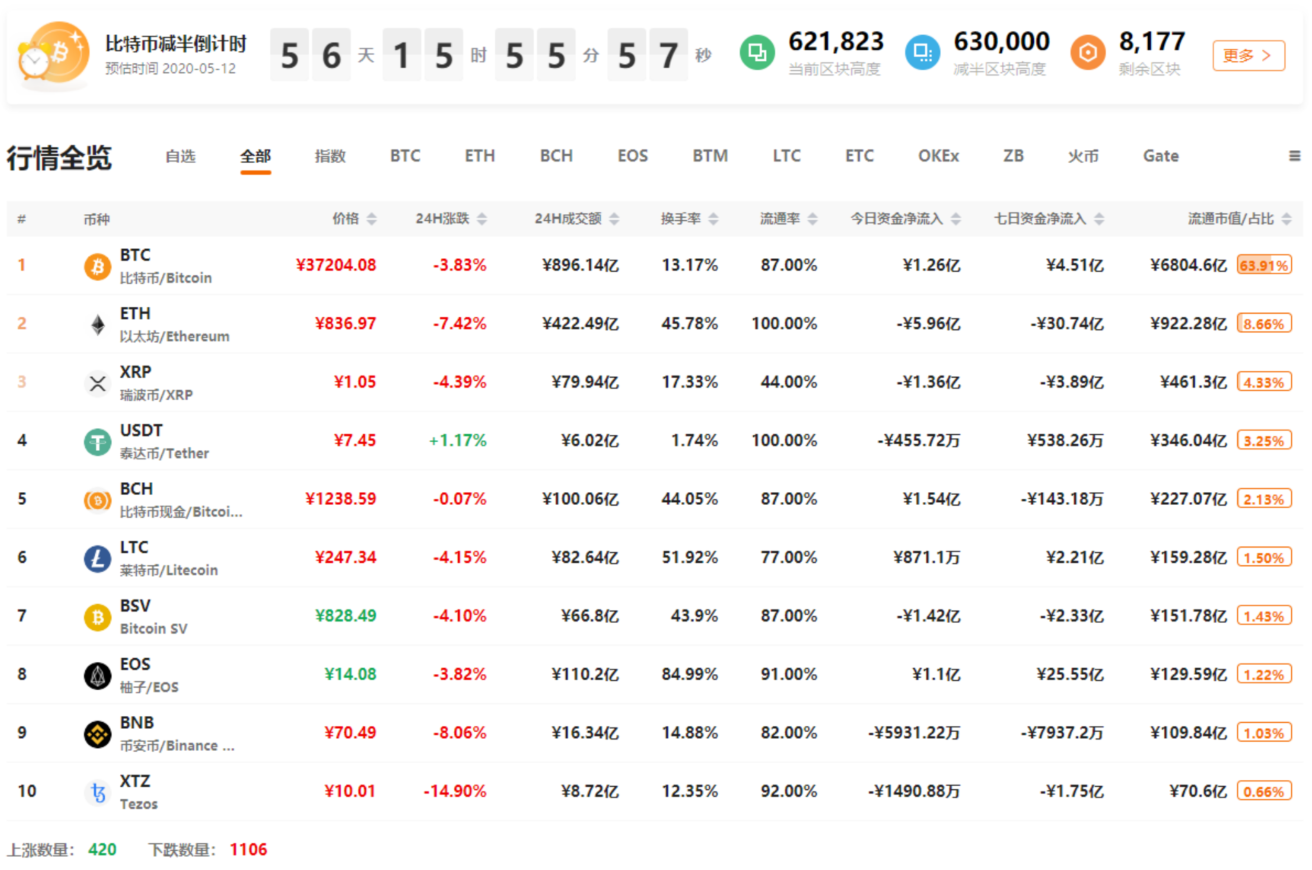
Task: Open the ETC market tab
Action: 859,156
